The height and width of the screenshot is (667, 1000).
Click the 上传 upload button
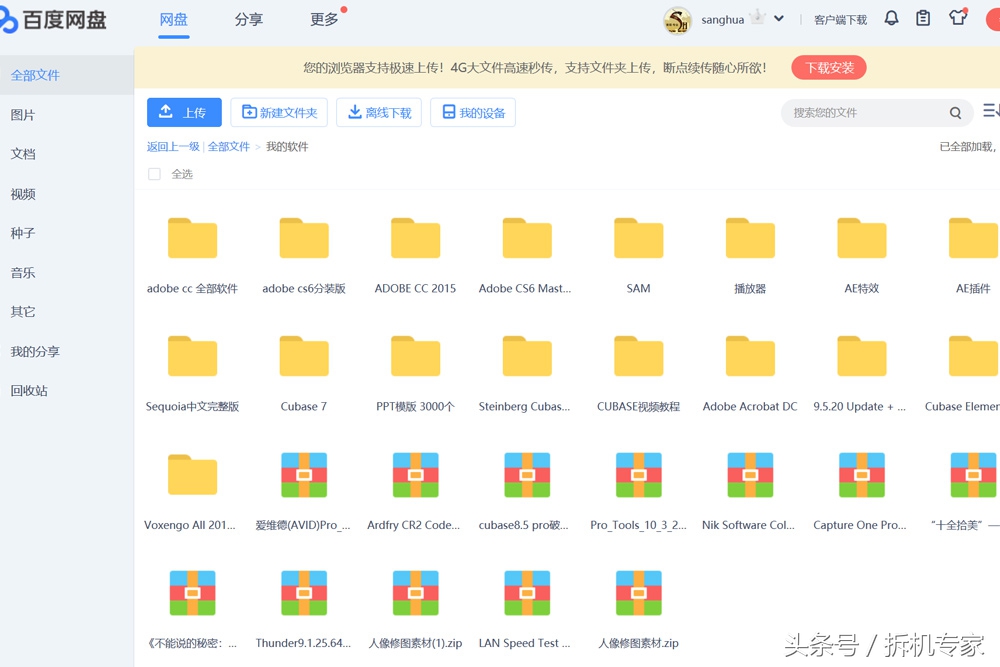[184, 112]
